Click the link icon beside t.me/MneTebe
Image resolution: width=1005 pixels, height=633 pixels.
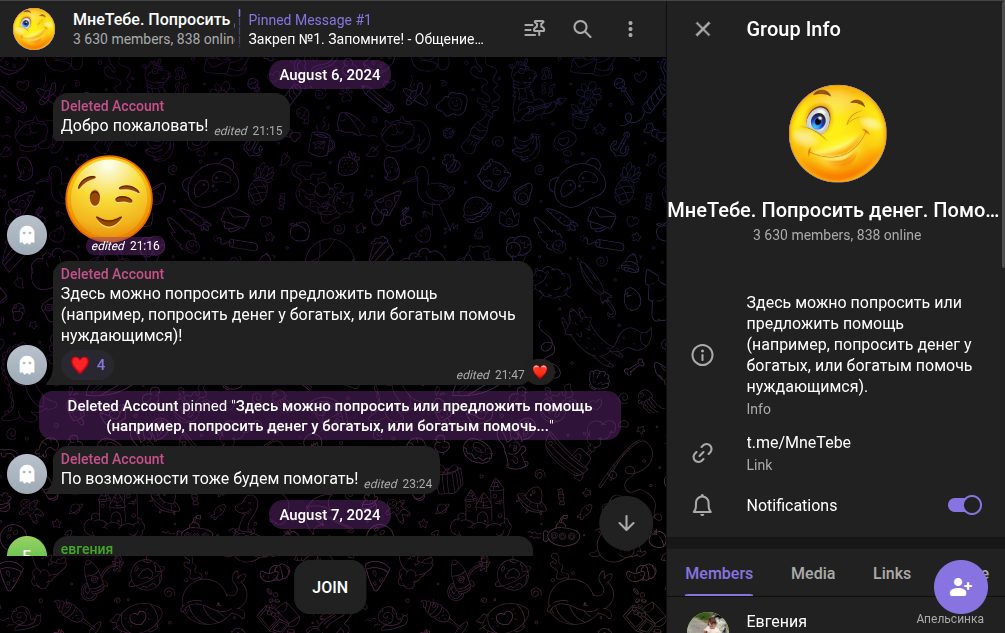[703, 453]
